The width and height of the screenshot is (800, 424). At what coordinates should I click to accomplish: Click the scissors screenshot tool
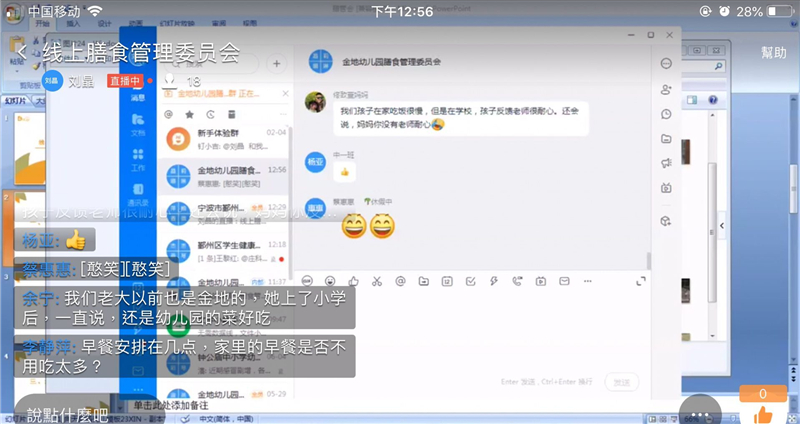(377, 281)
